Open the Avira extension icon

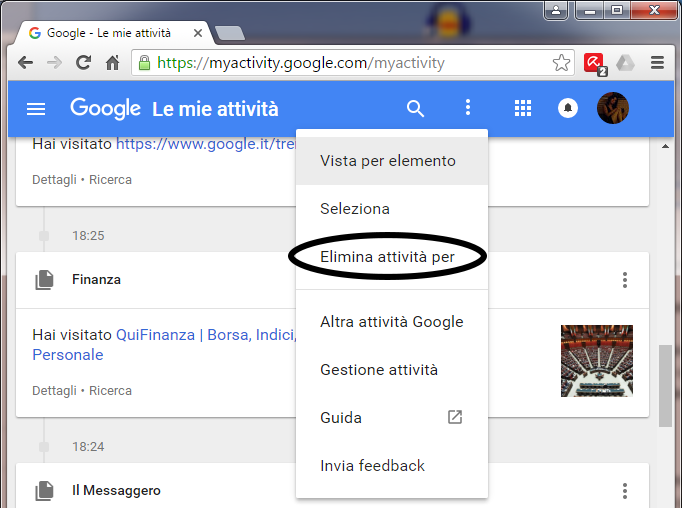click(x=595, y=64)
